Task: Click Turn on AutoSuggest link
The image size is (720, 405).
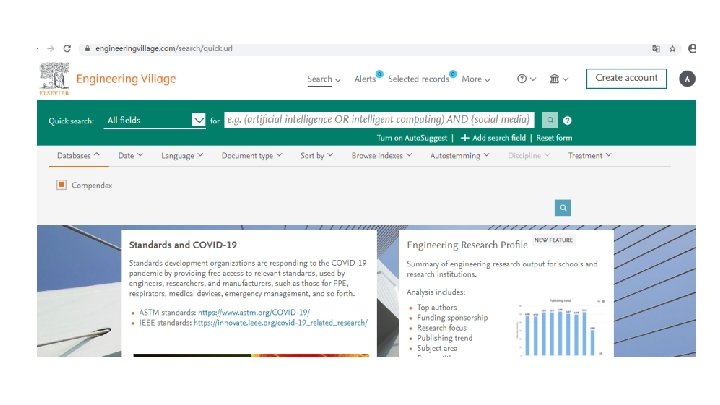Action: pos(411,138)
